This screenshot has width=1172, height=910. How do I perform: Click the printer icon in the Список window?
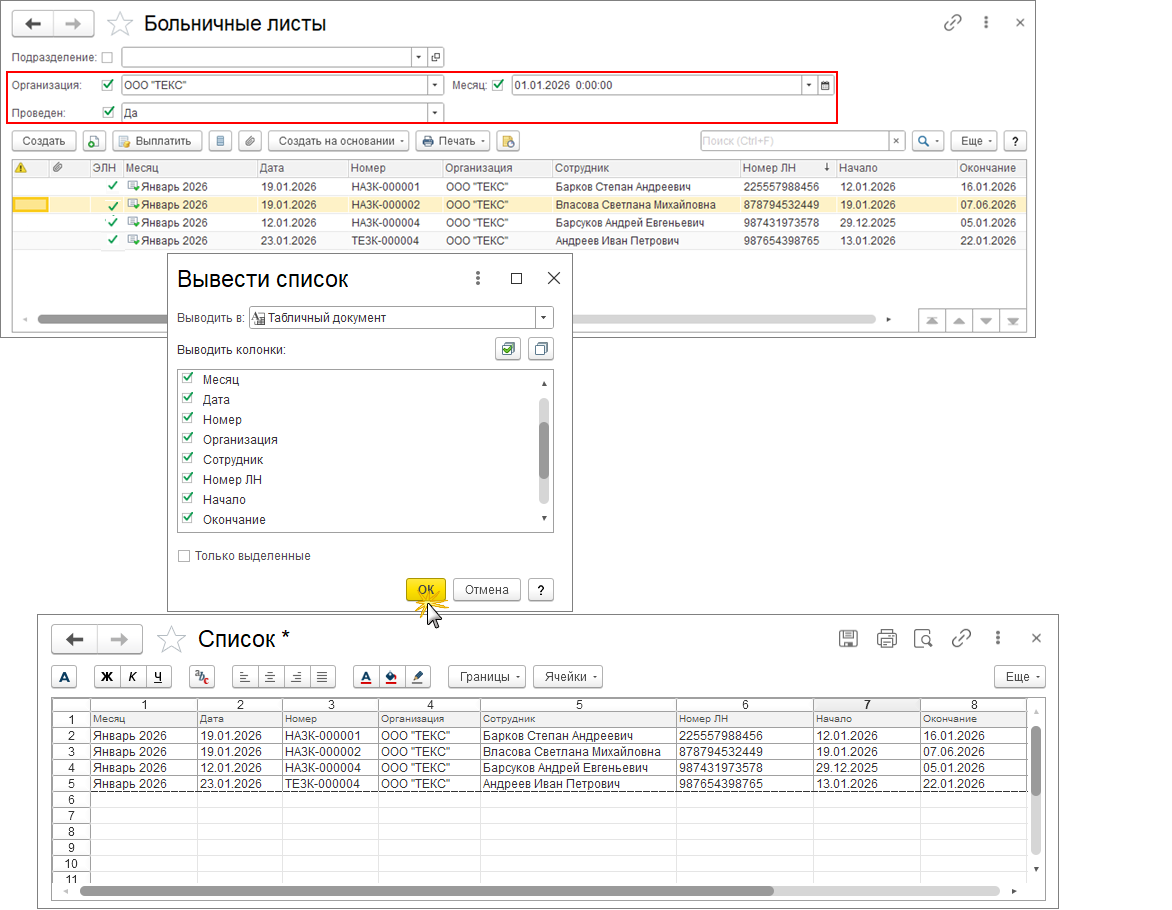tap(886, 639)
